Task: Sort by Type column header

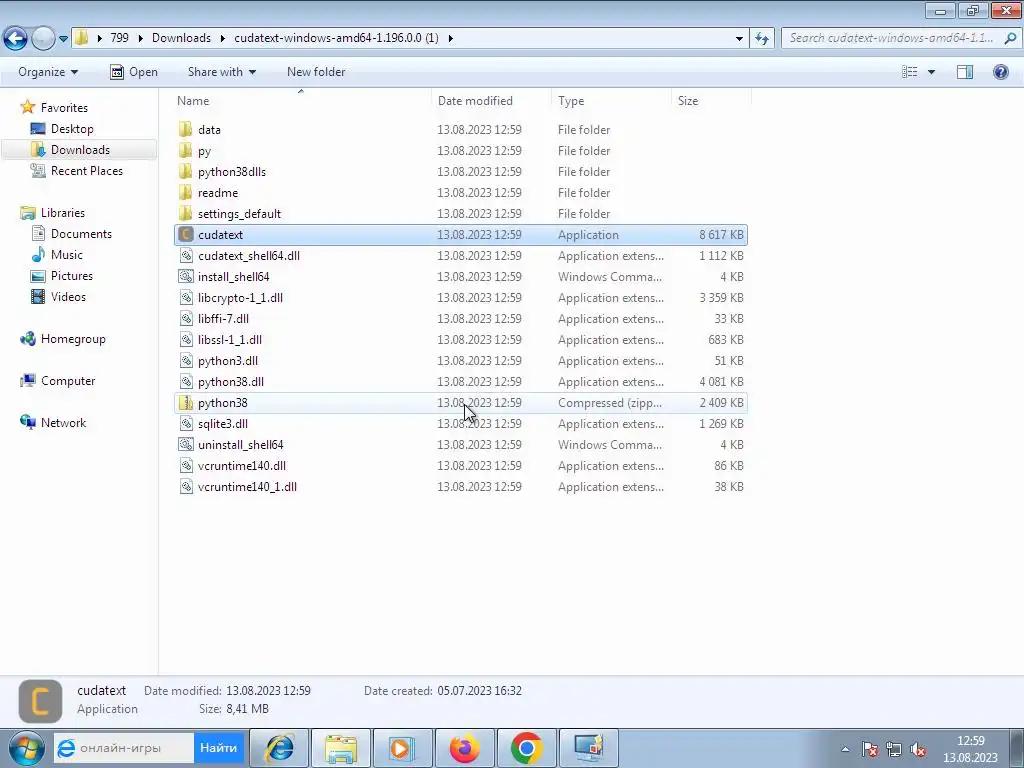Action: click(571, 101)
